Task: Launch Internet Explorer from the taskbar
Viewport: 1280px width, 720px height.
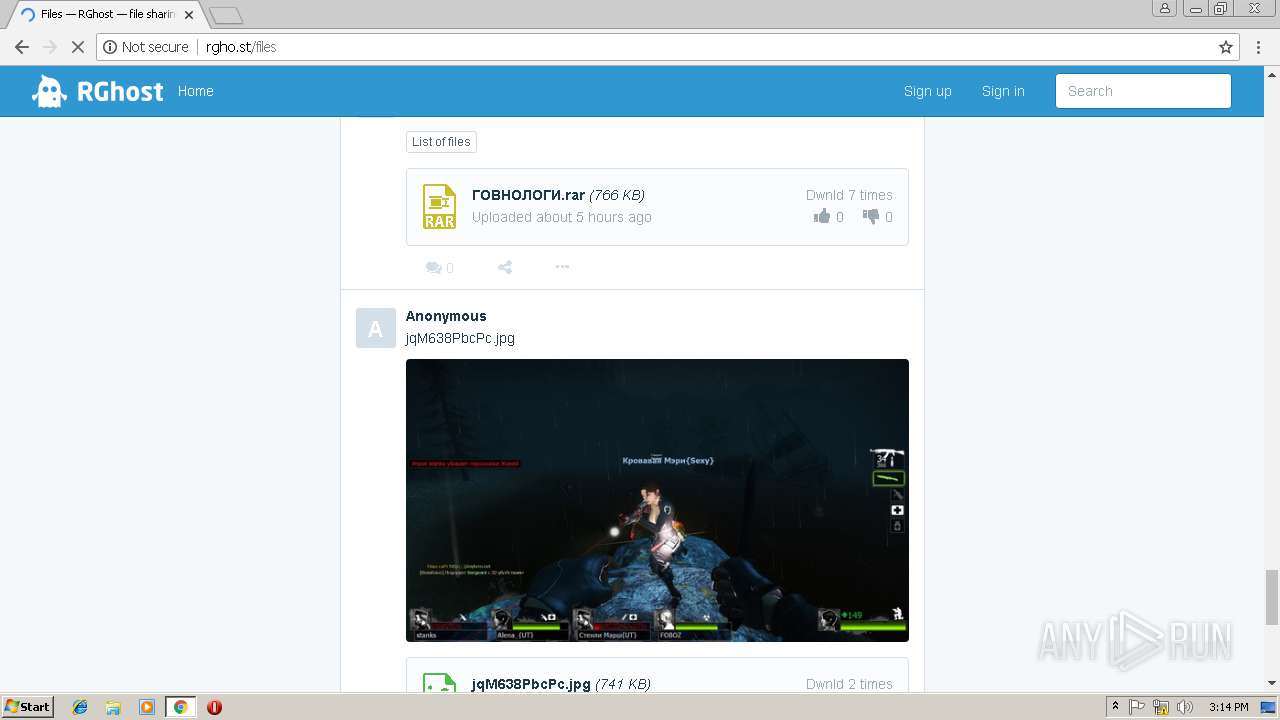Action: pos(80,707)
